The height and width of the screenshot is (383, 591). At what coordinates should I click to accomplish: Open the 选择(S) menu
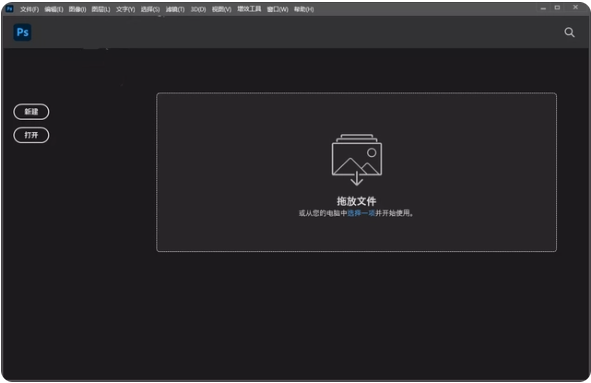pos(150,9)
